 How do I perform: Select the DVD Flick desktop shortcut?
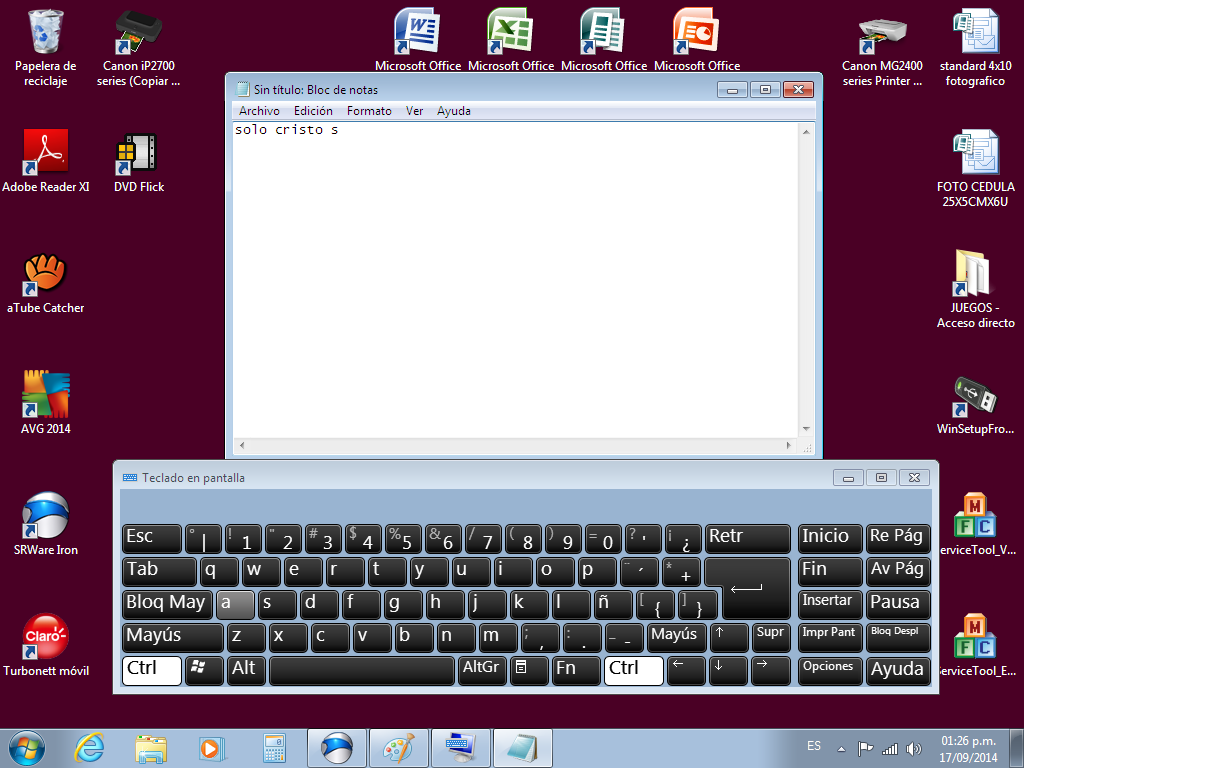(138, 153)
